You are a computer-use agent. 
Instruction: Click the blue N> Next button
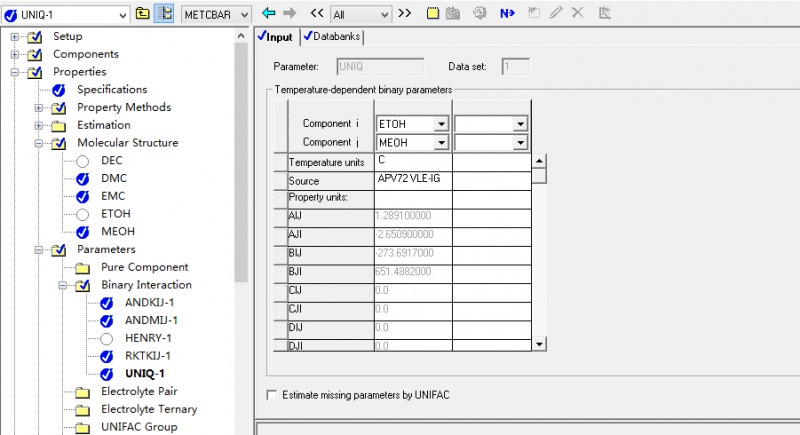507,13
